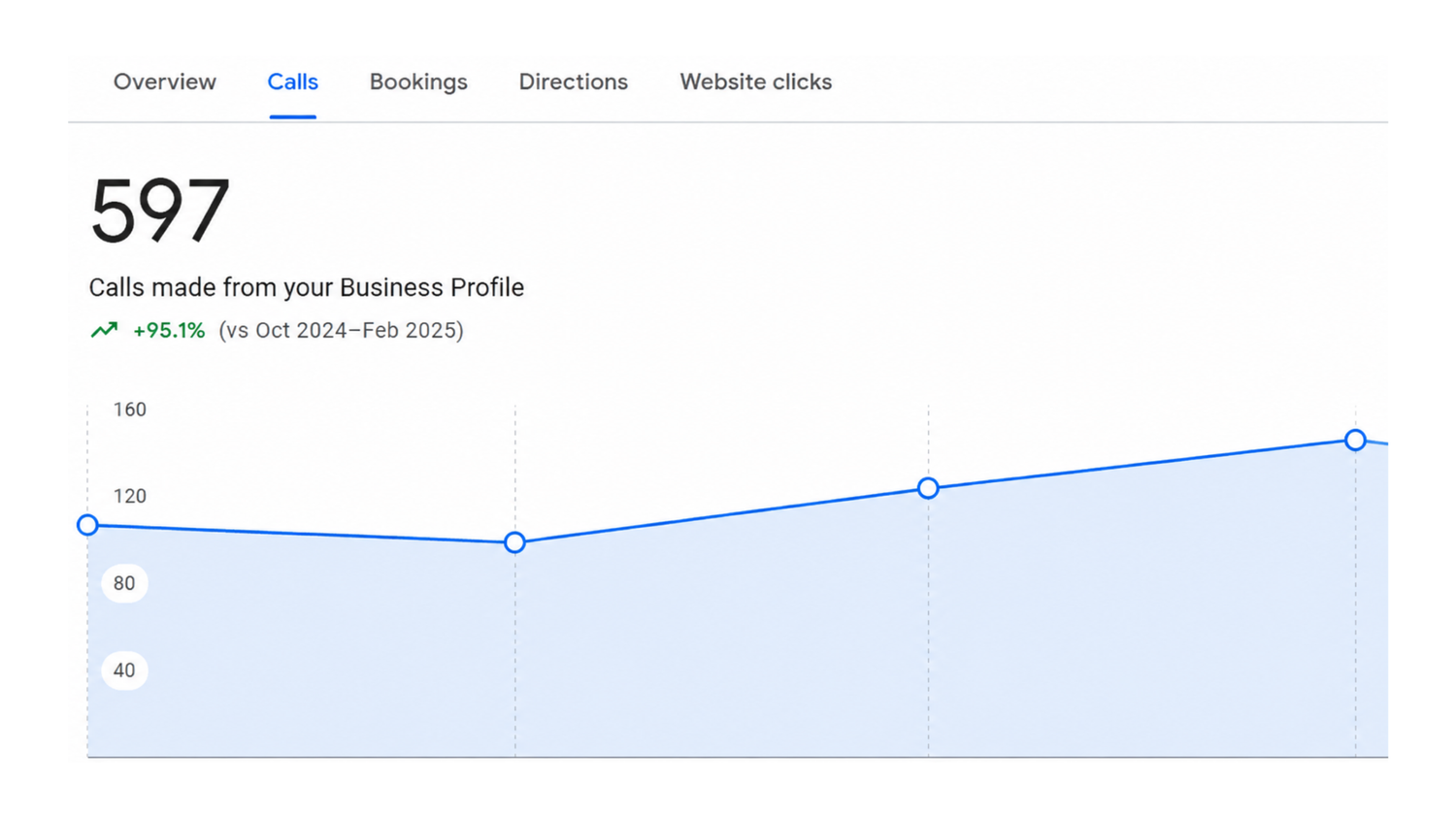Go to Website clicks tab

tap(755, 82)
